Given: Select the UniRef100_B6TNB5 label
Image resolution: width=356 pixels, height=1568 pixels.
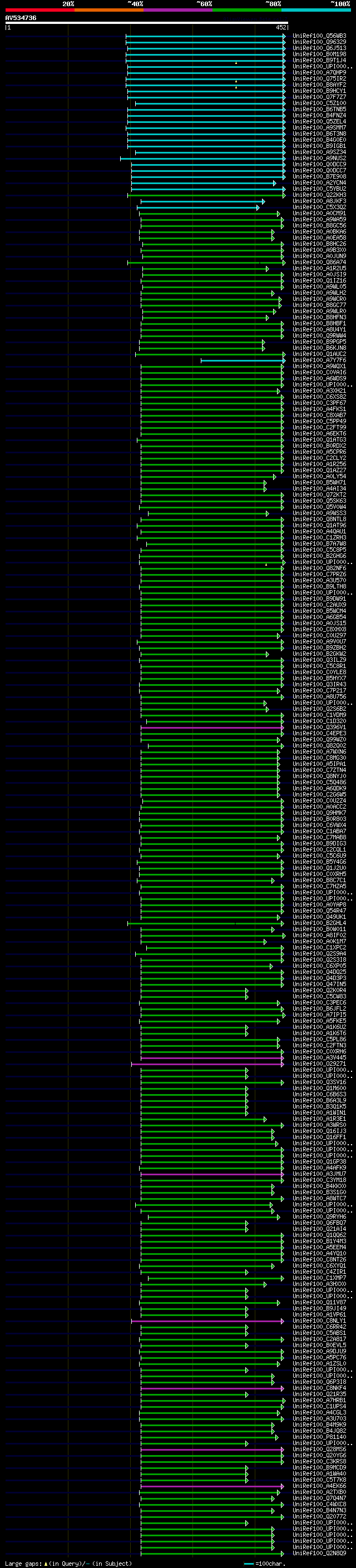Looking at the screenshot, I should (x=319, y=110).
